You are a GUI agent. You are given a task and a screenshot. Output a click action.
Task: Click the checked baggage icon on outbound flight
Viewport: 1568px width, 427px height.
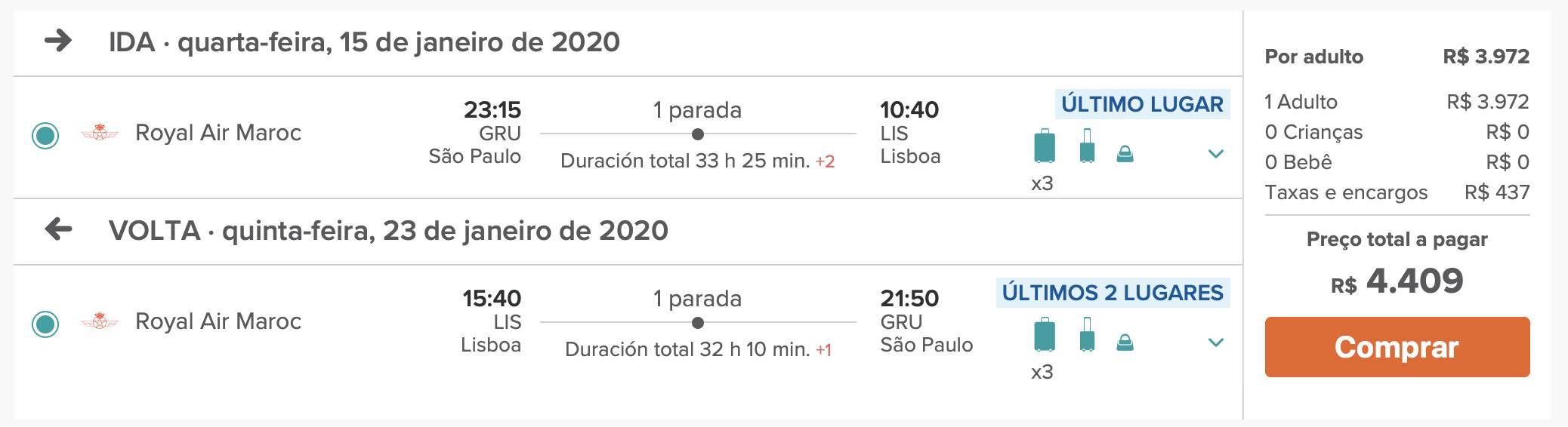pos(1044,146)
